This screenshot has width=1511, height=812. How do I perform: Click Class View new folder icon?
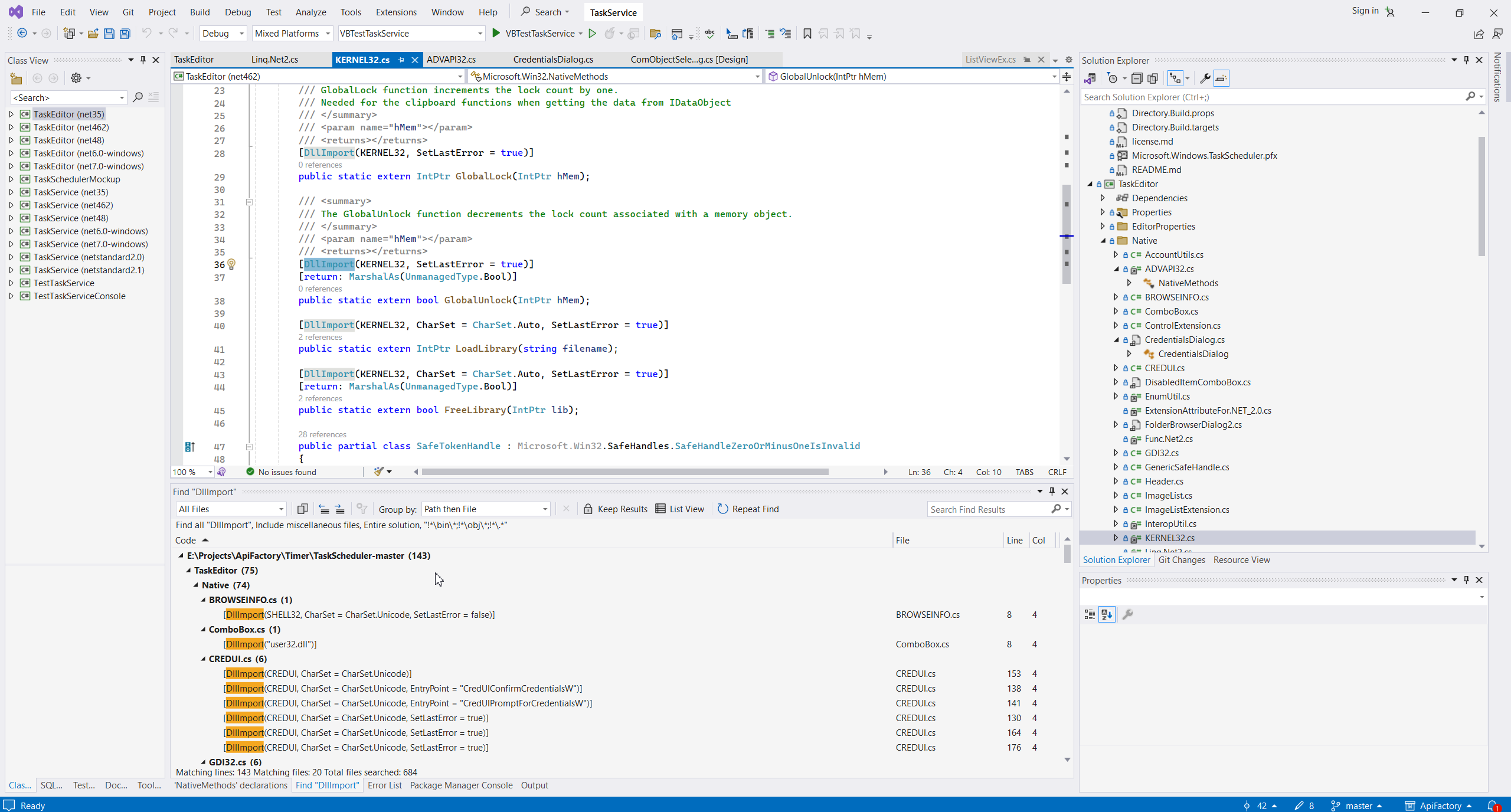(x=16, y=78)
